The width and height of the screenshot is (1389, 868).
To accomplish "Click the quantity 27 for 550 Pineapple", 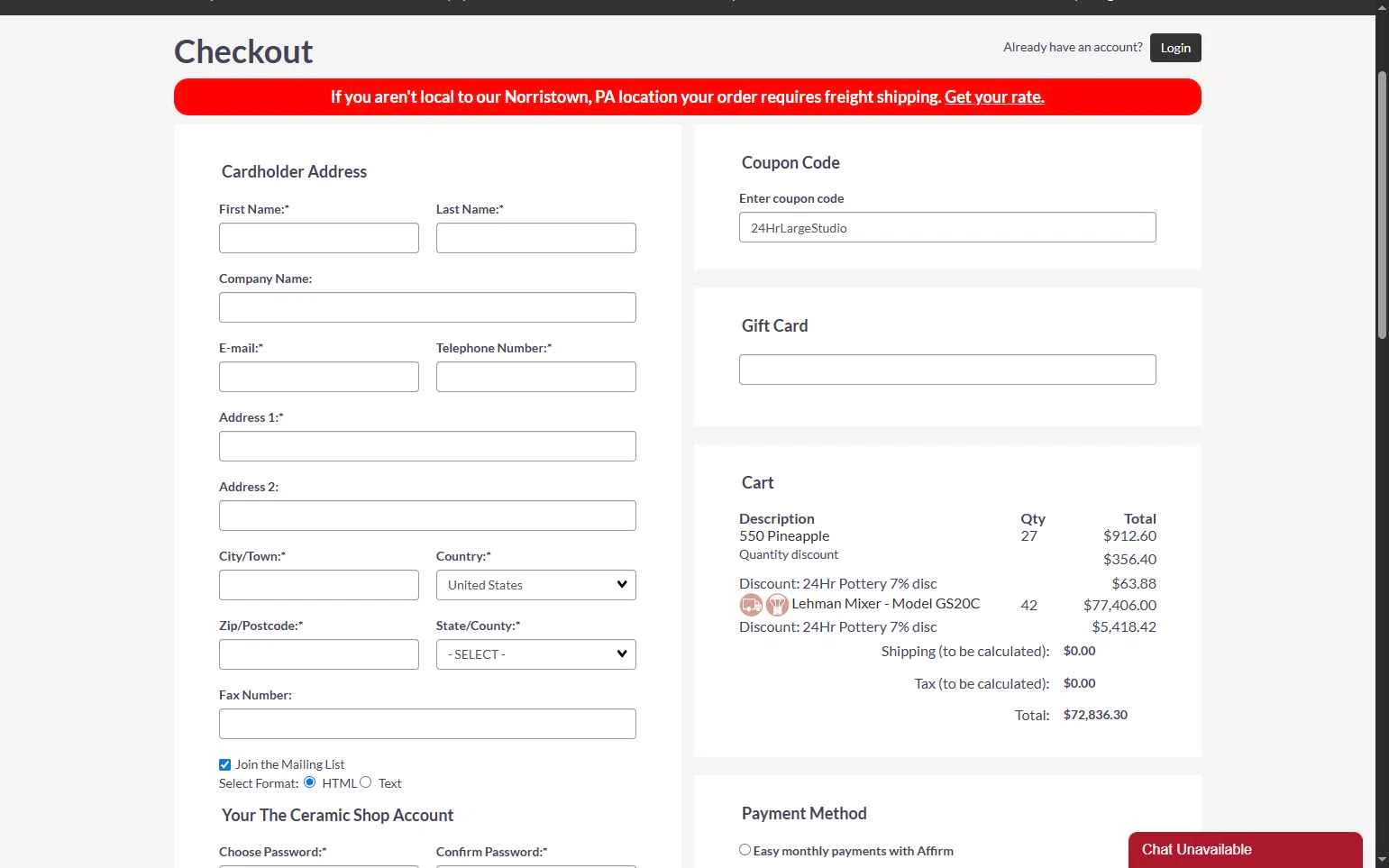I will coord(1028,535).
